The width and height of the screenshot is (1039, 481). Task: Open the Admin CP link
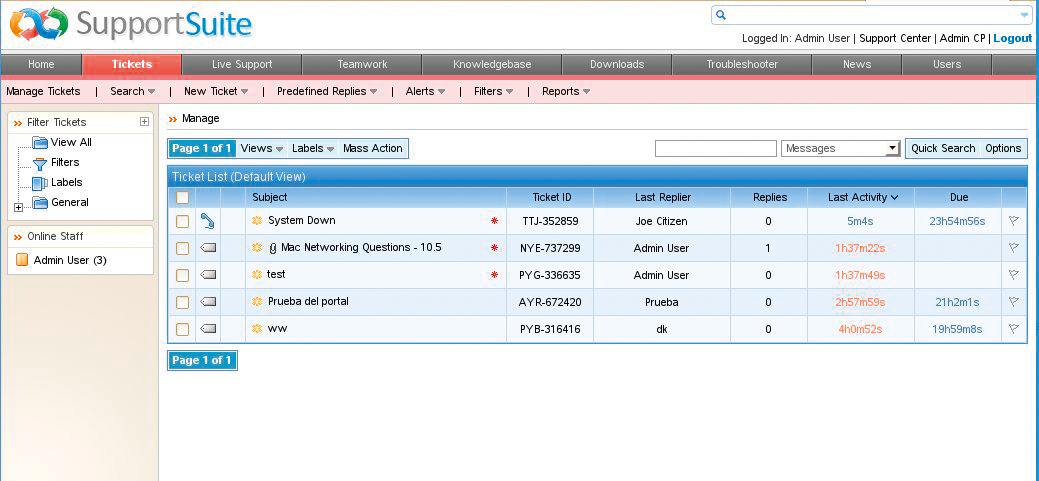[962, 38]
